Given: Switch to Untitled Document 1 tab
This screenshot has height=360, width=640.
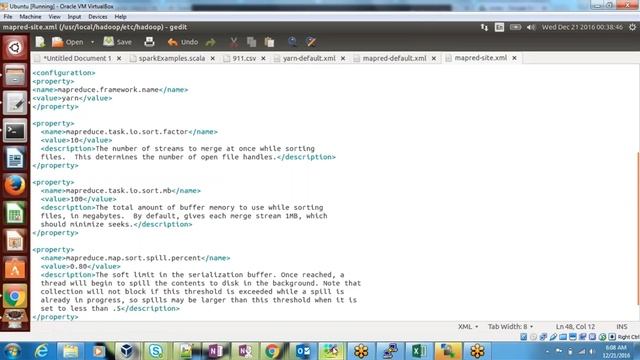Looking at the screenshot, I should (x=77, y=58).
